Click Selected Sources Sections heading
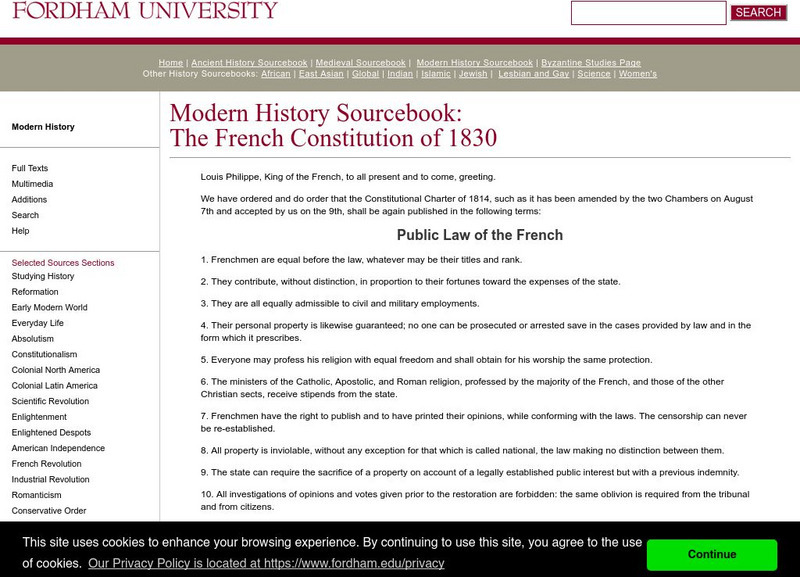This screenshot has width=800, height=577. [63, 263]
